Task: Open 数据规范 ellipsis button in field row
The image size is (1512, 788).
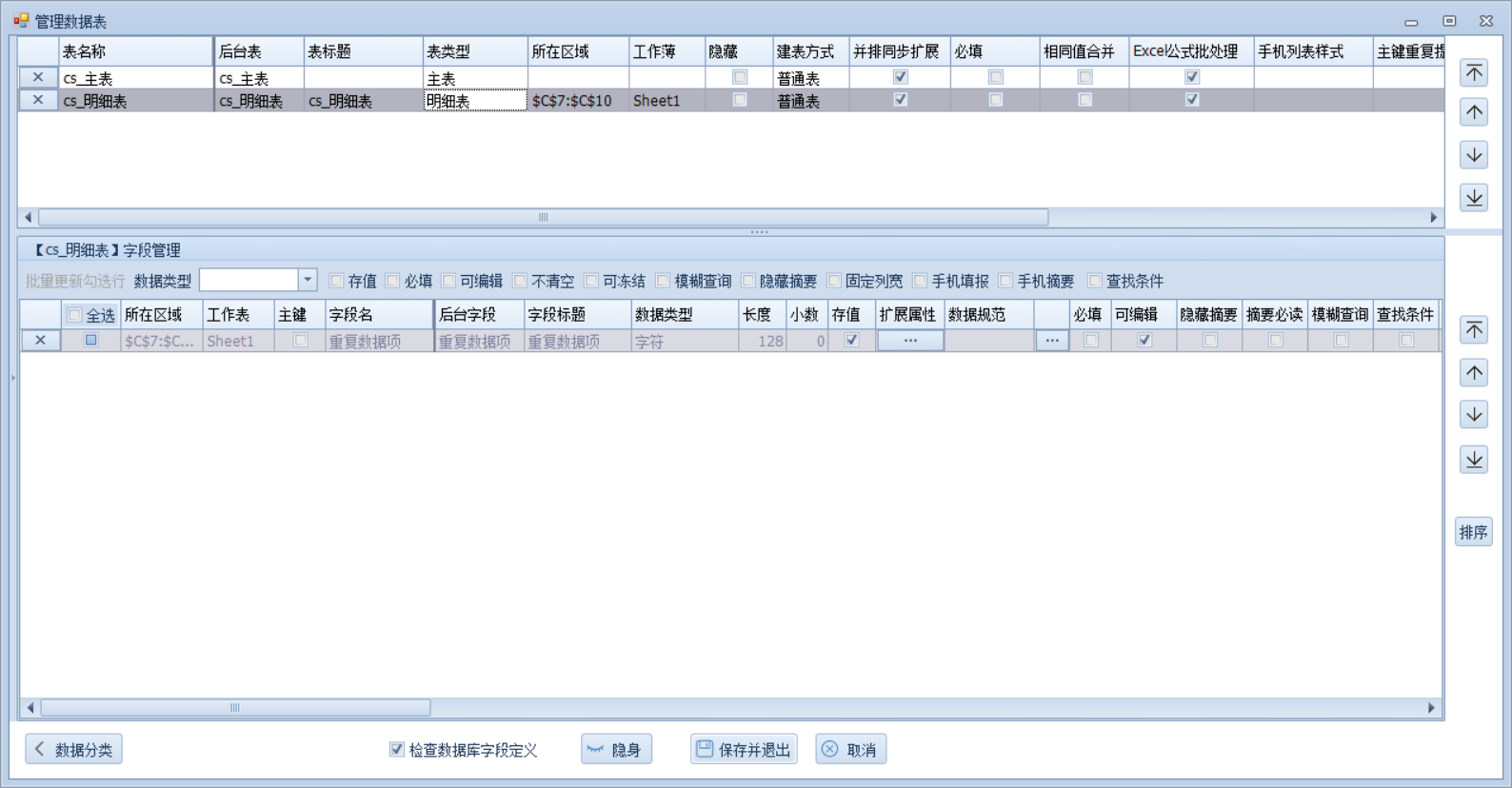Action: coord(1051,341)
